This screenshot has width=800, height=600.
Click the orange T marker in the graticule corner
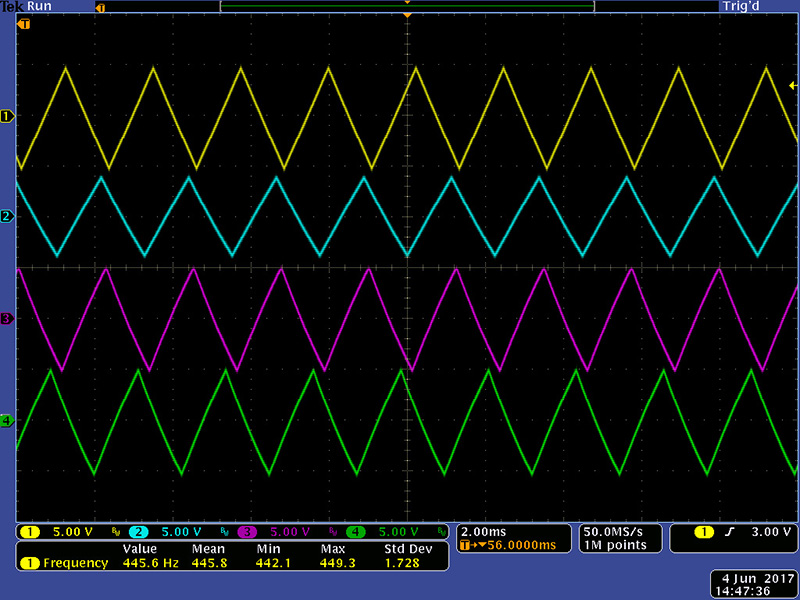(x=25, y=23)
